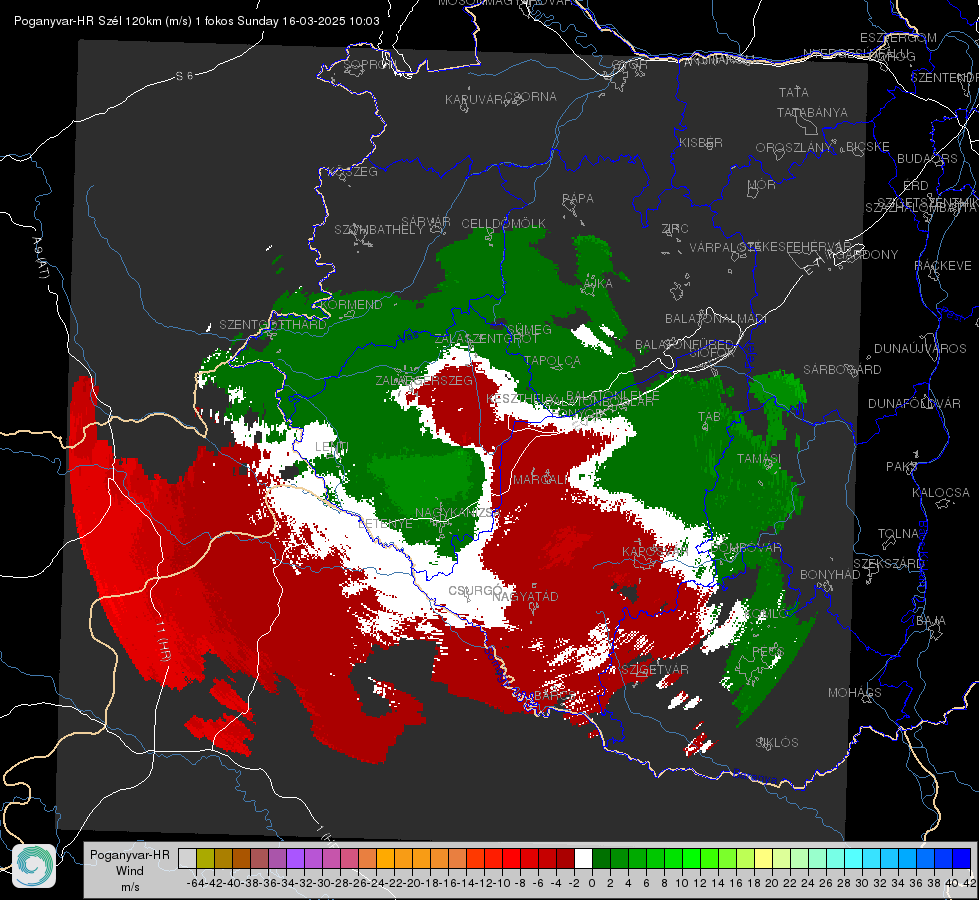979x900 pixels.
Task: Click the Poganyvar-HR label in the legend
Action: point(130,855)
